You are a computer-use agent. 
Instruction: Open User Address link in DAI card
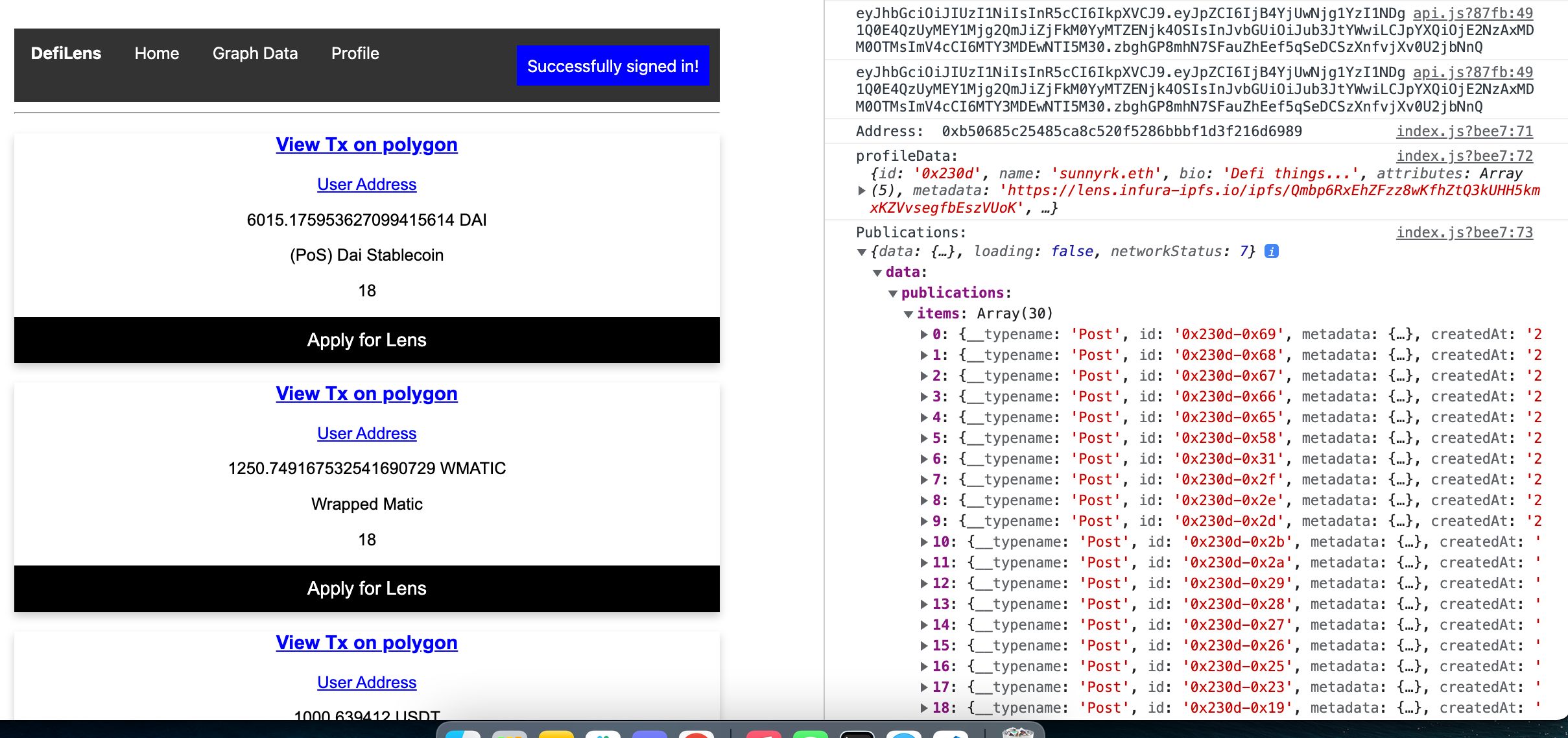pyautogui.click(x=367, y=184)
